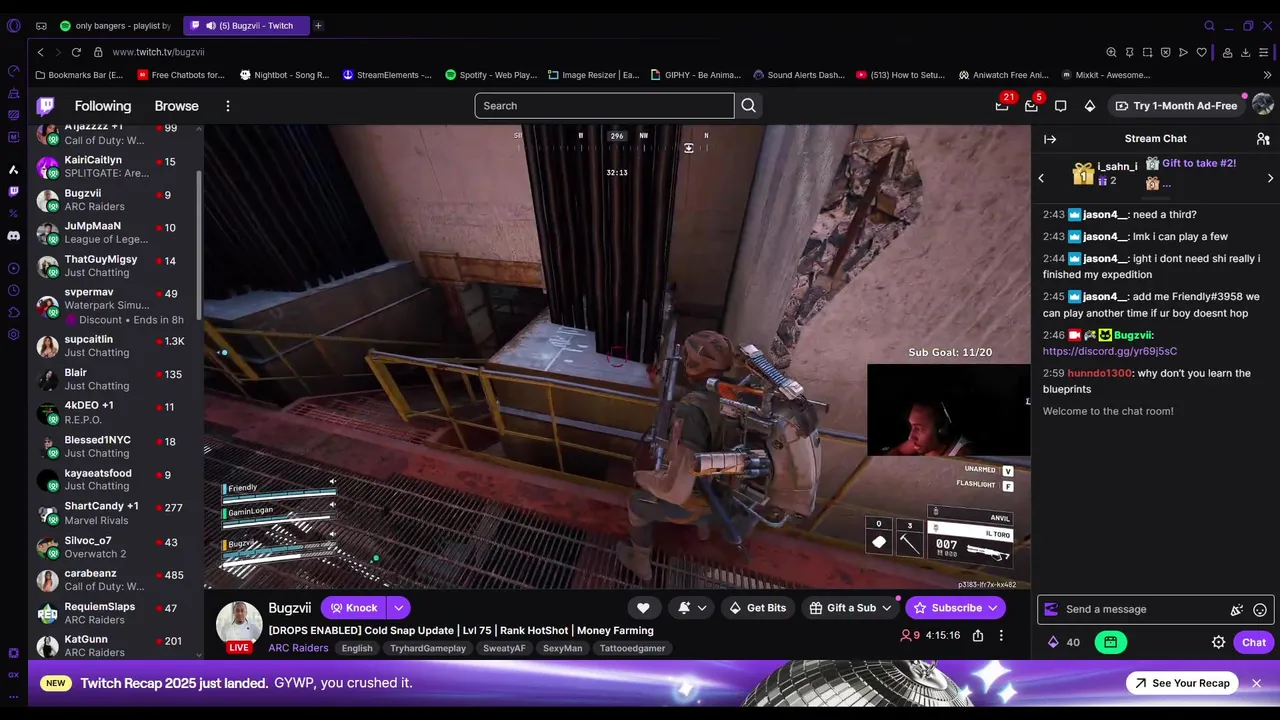Screen dimensions: 1280x720
Task: Open Prime loot inbox with 21 badge
Action: 1002,105
